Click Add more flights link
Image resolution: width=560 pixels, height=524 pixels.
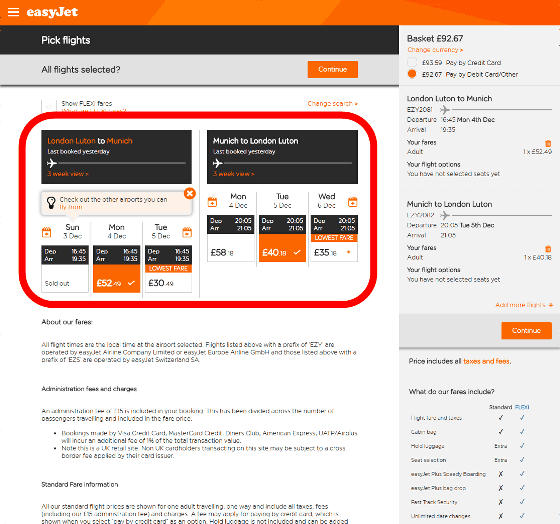tap(524, 305)
